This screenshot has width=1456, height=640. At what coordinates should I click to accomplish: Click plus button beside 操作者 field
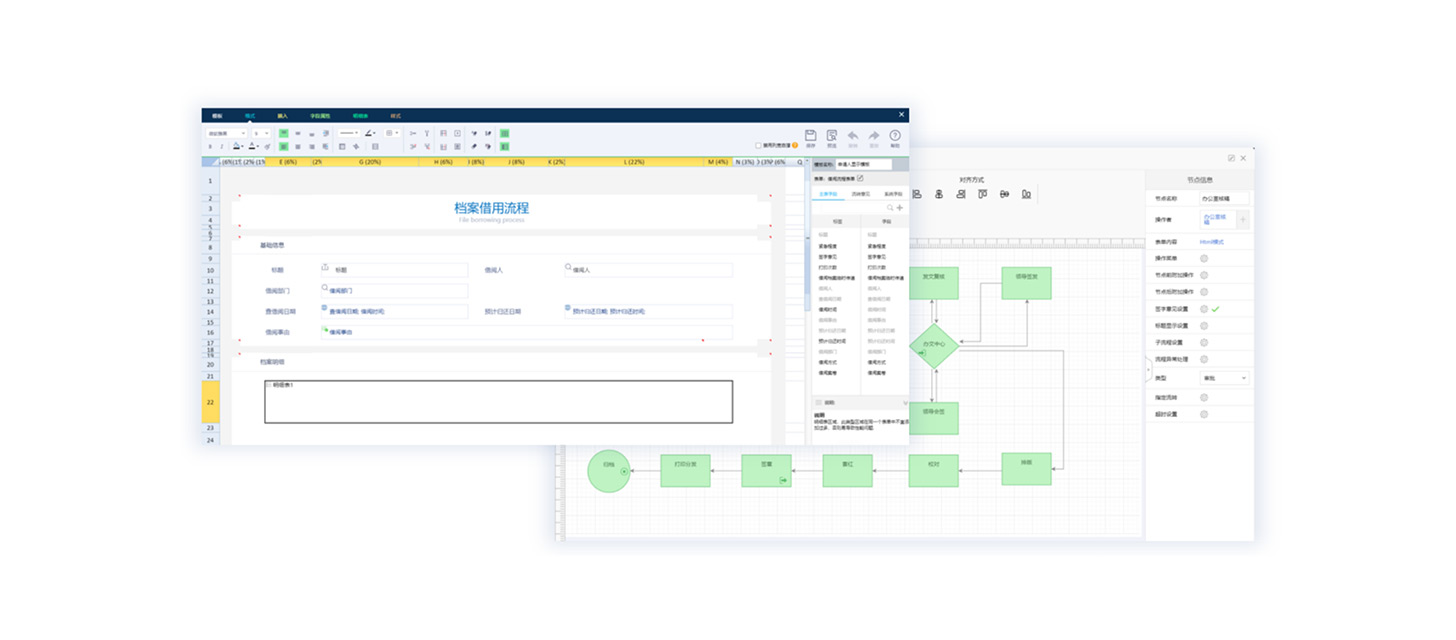tap(1243, 219)
